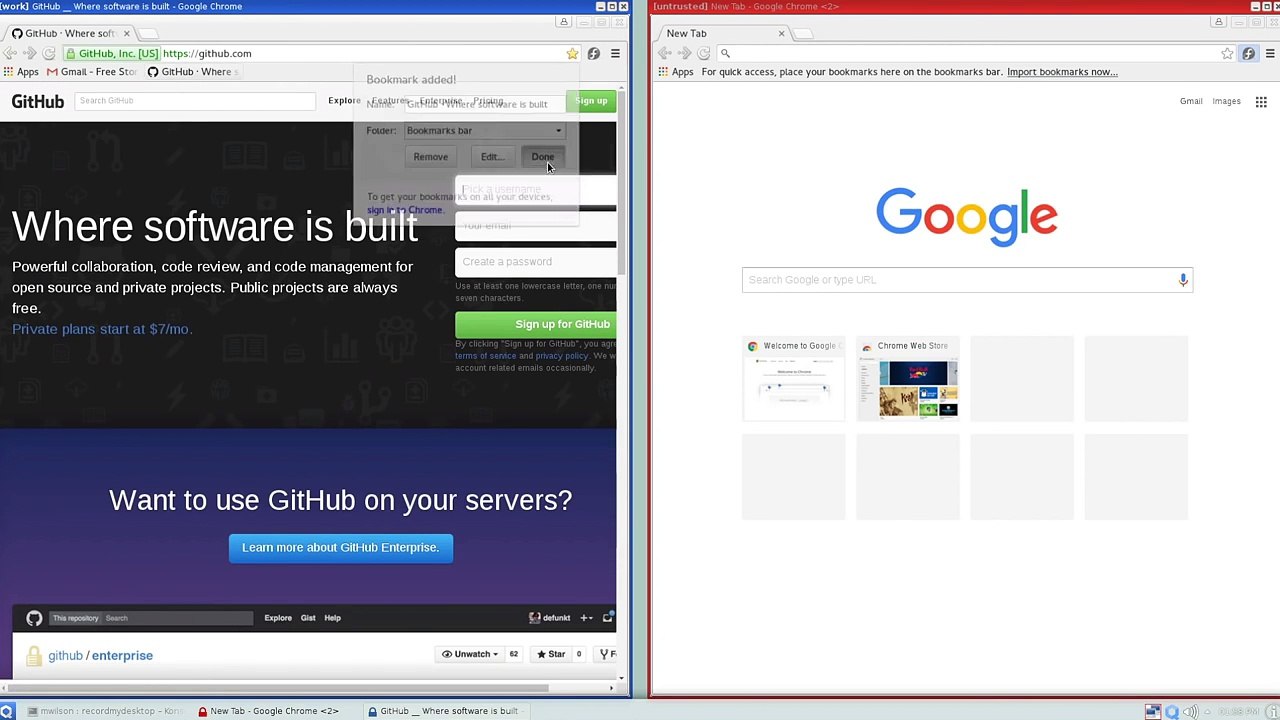Click the Search GitHub field
Viewport: 1280px width, 720px height.
[x=195, y=101]
